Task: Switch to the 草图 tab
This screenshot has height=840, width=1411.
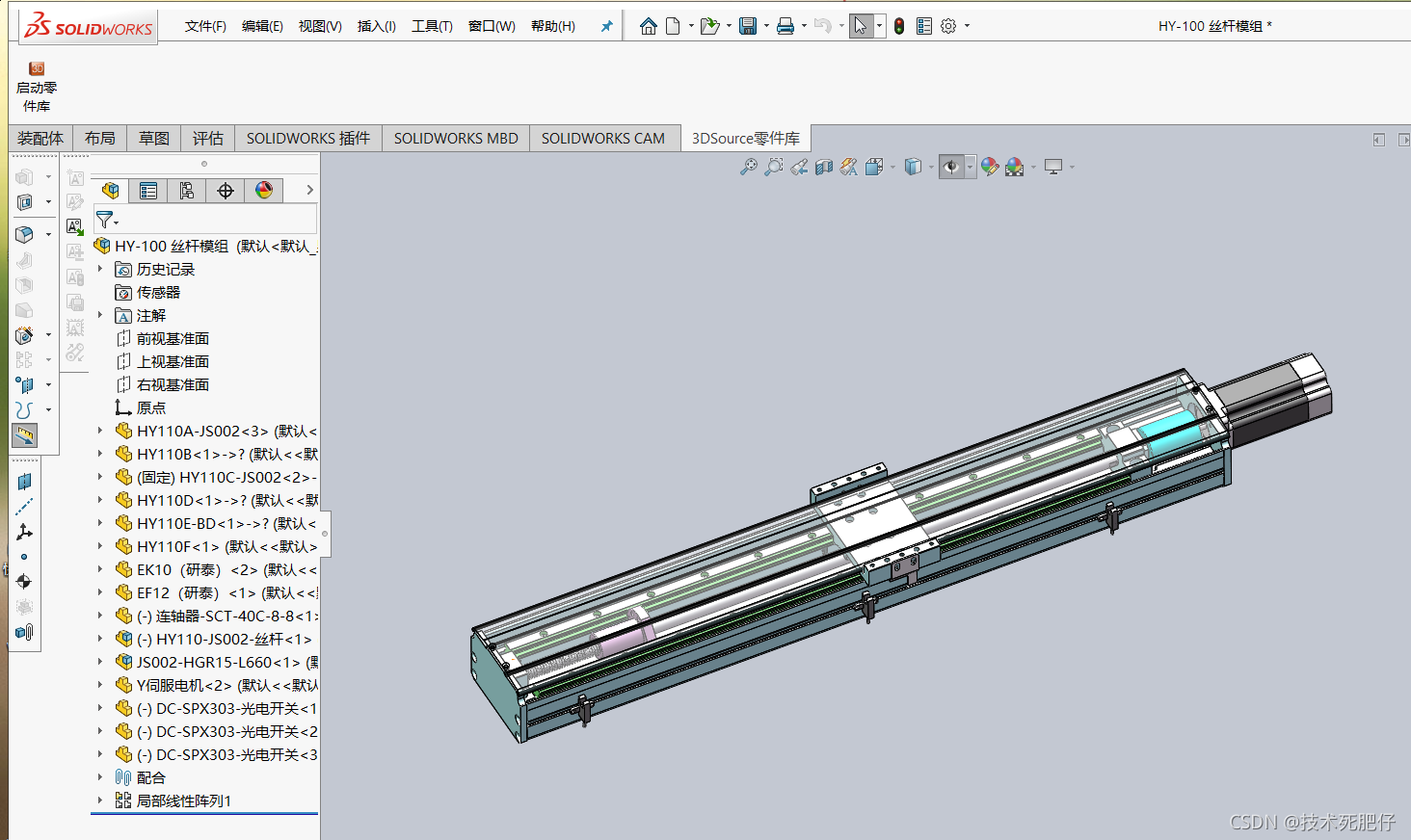Action: [x=153, y=138]
